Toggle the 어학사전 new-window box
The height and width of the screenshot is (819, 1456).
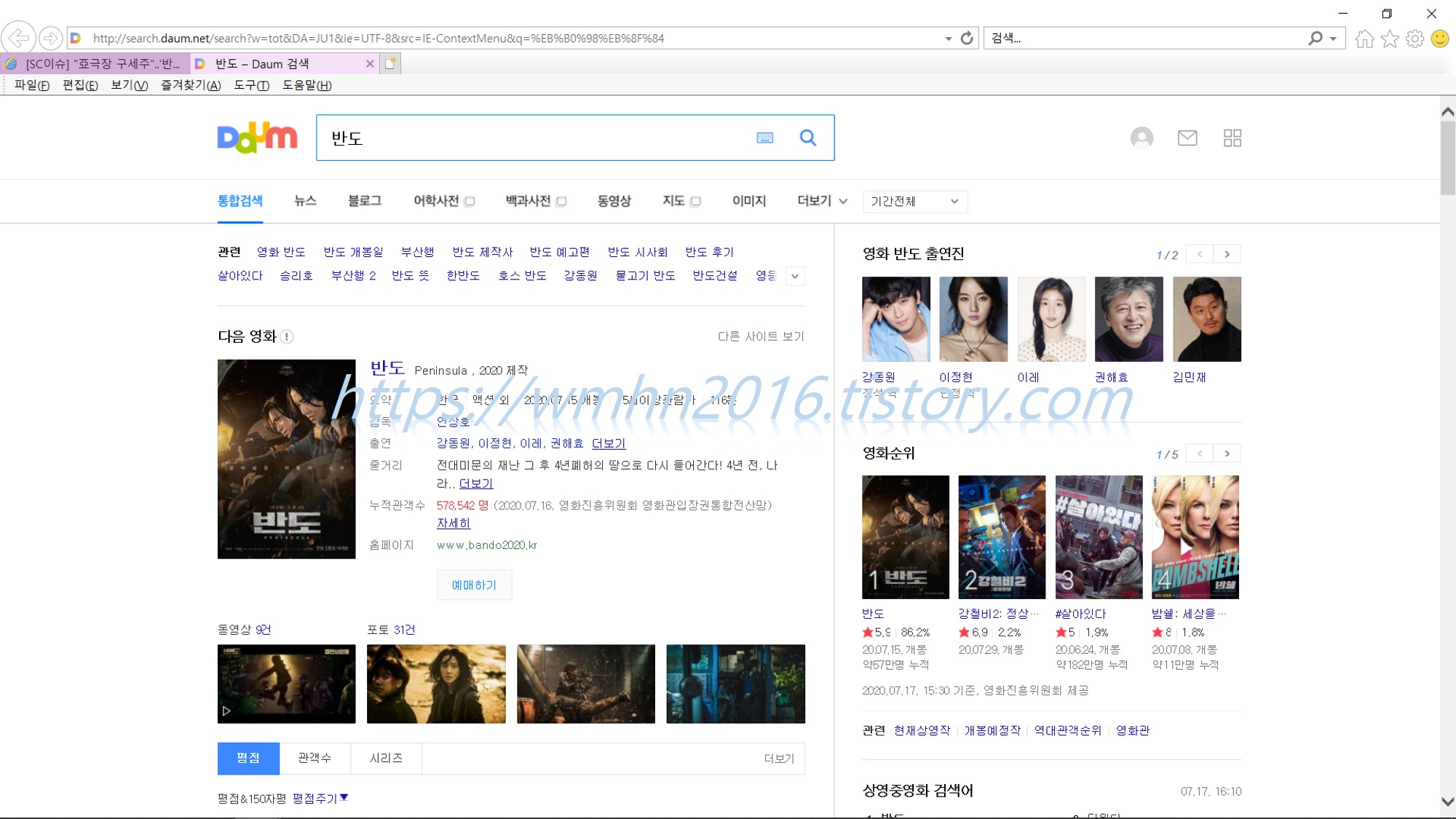pyautogui.click(x=470, y=202)
